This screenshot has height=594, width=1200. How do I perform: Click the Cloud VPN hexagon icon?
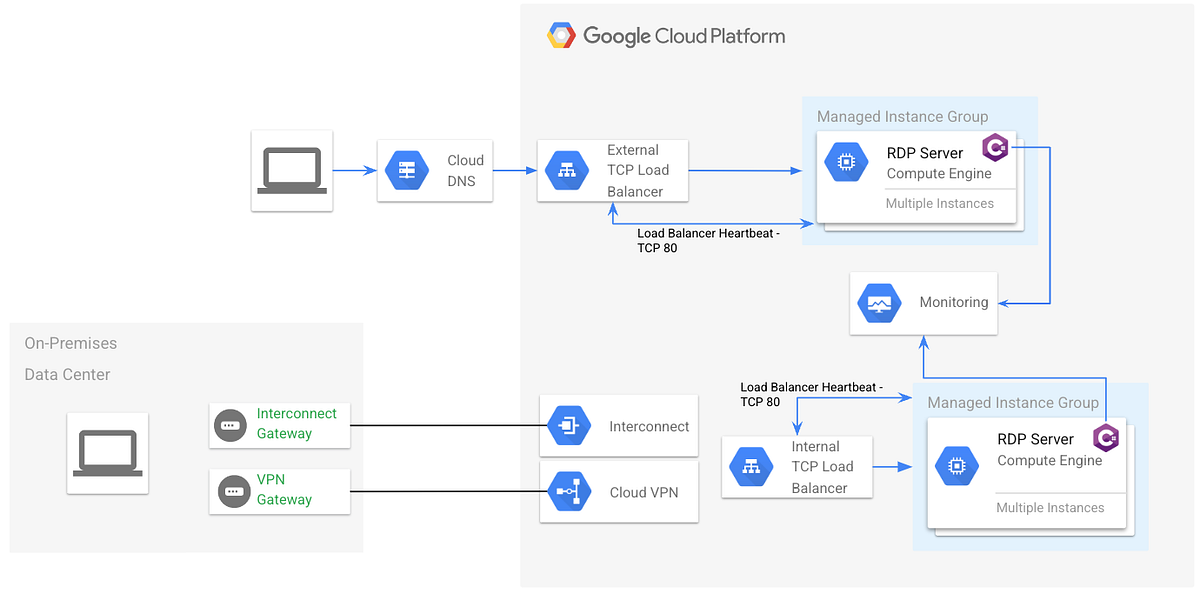(569, 491)
